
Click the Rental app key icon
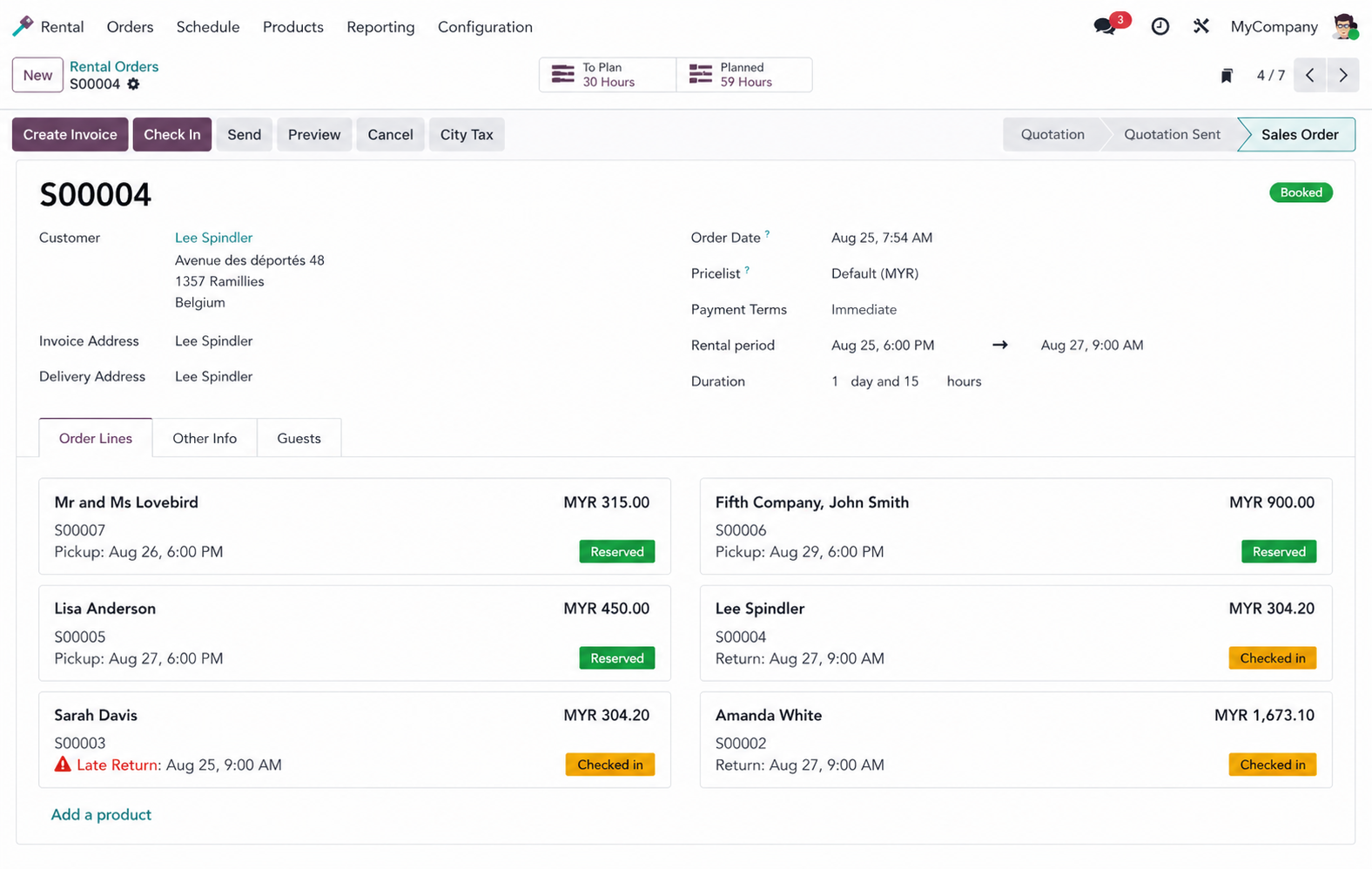(x=24, y=26)
